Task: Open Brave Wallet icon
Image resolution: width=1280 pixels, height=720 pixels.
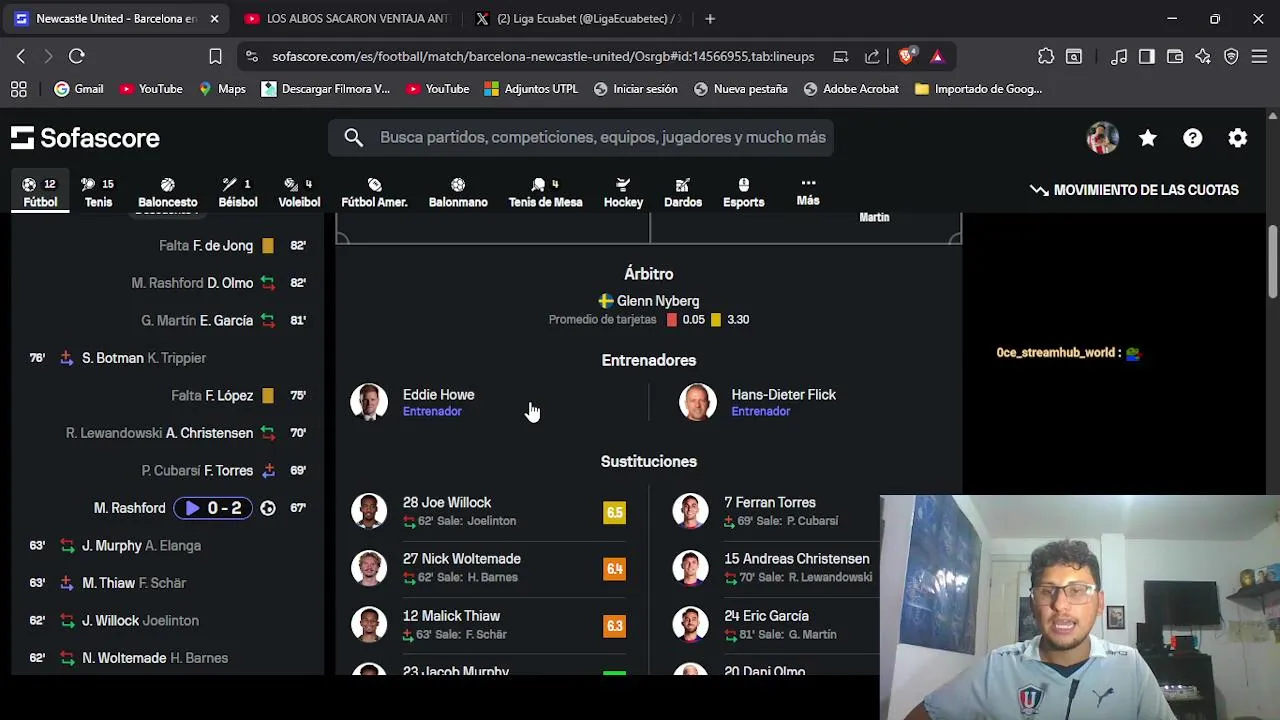Action: [x=1175, y=56]
